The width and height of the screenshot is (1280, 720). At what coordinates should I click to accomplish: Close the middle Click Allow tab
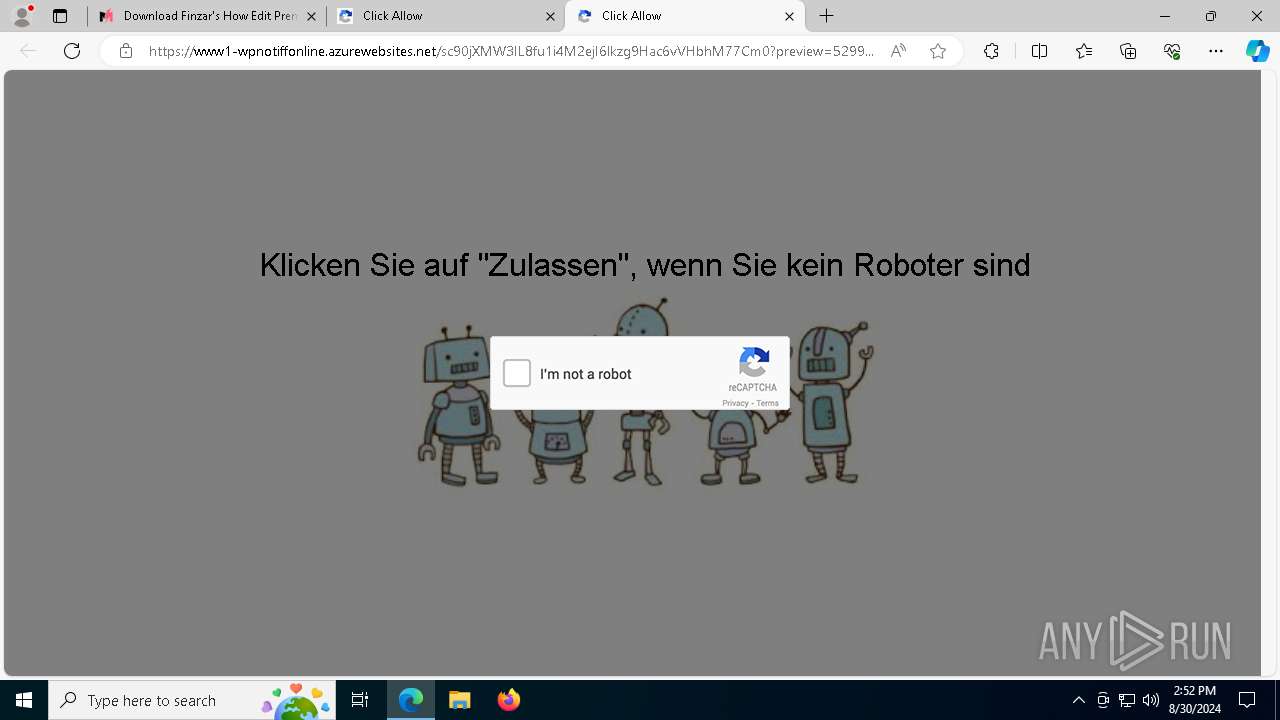point(550,16)
